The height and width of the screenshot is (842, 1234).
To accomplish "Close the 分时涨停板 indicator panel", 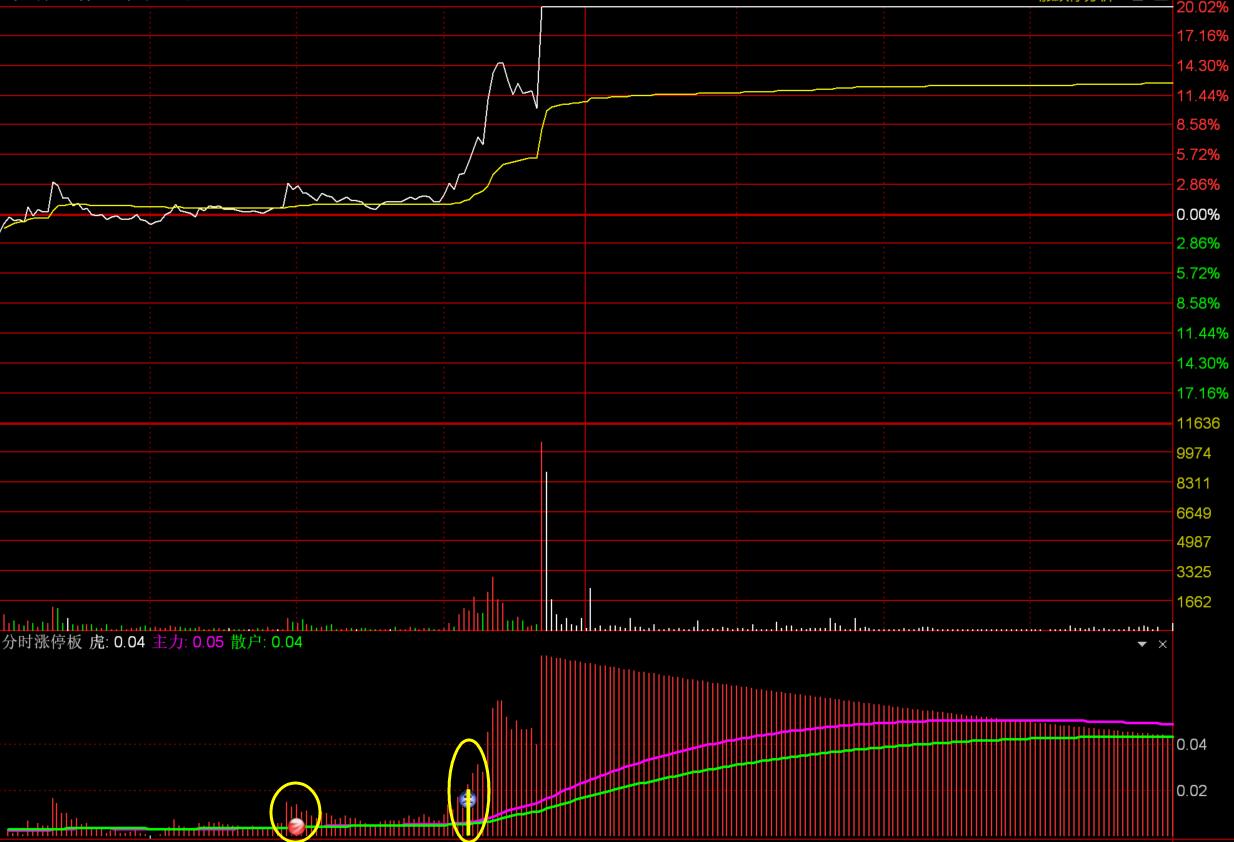I will pos(1162,645).
